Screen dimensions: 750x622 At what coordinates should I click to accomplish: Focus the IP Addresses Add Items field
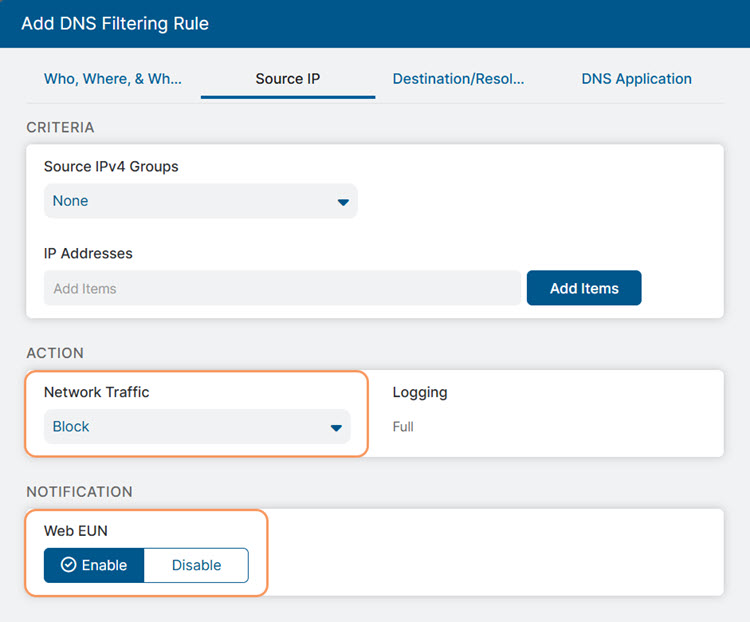[282, 288]
